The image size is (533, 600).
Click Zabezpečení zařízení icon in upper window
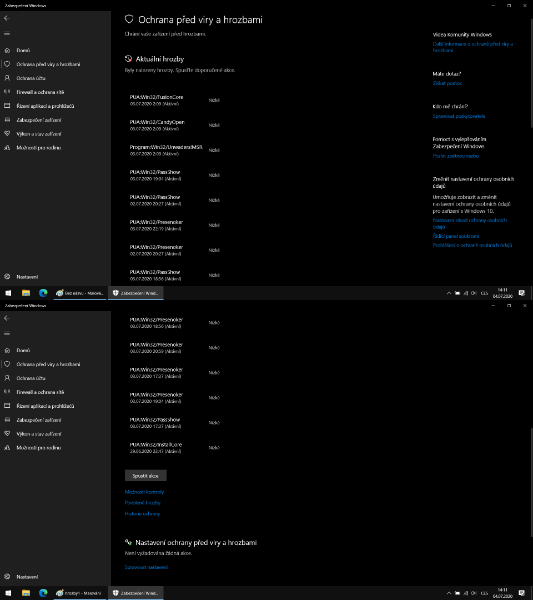tap(7, 120)
